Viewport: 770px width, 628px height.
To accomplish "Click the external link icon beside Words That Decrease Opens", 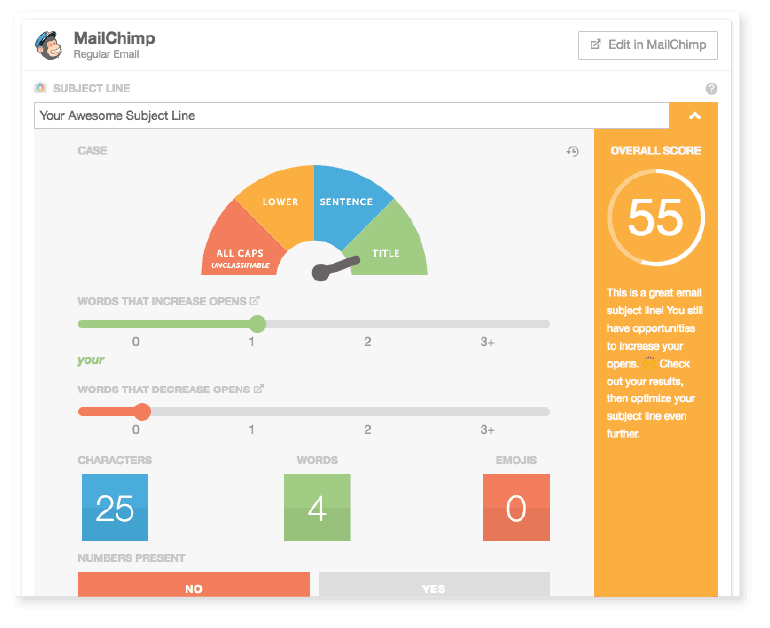I will tap(259, 389).
